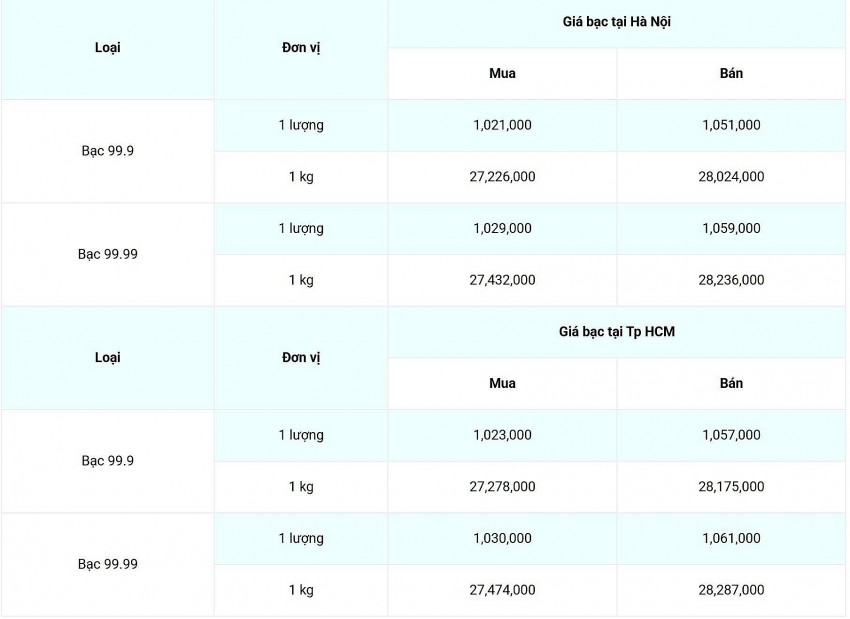This screenshot has height=619, width=850.
Task: Click the 28,024,000 price cell
Action: click(x=731, y=177)
